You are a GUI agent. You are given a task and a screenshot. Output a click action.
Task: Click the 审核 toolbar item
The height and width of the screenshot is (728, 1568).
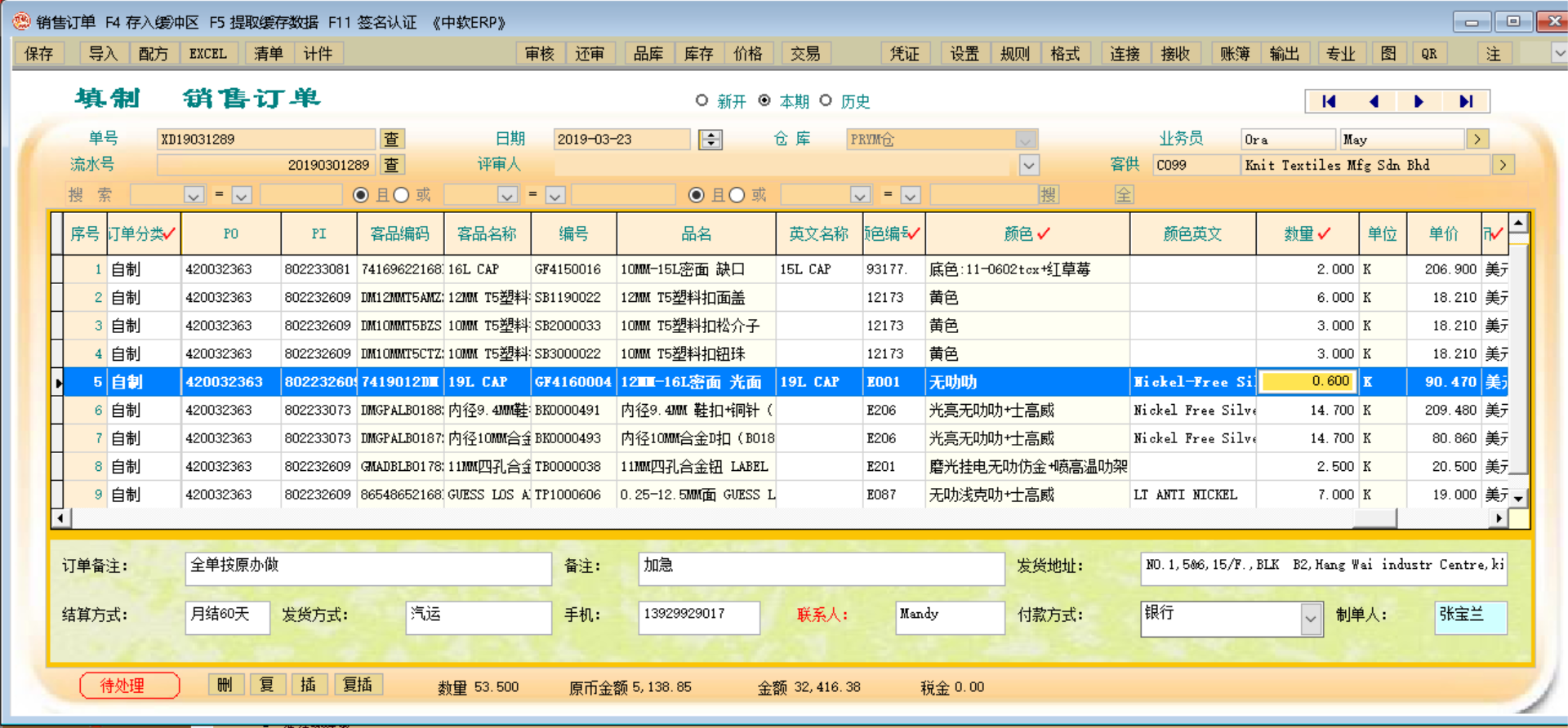click(539, 54)
